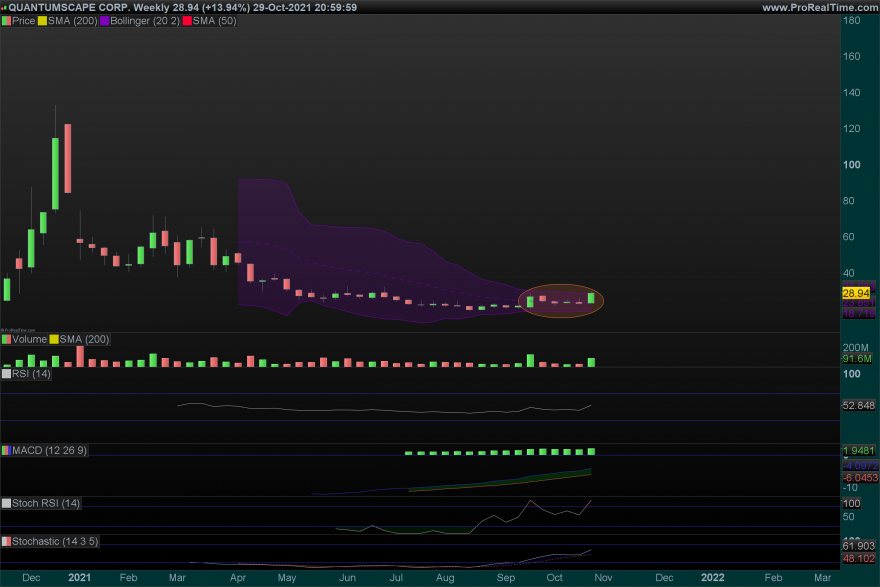Click the 80 price axis value
This screenshot has height=587, width=880.
pos(849,201)
